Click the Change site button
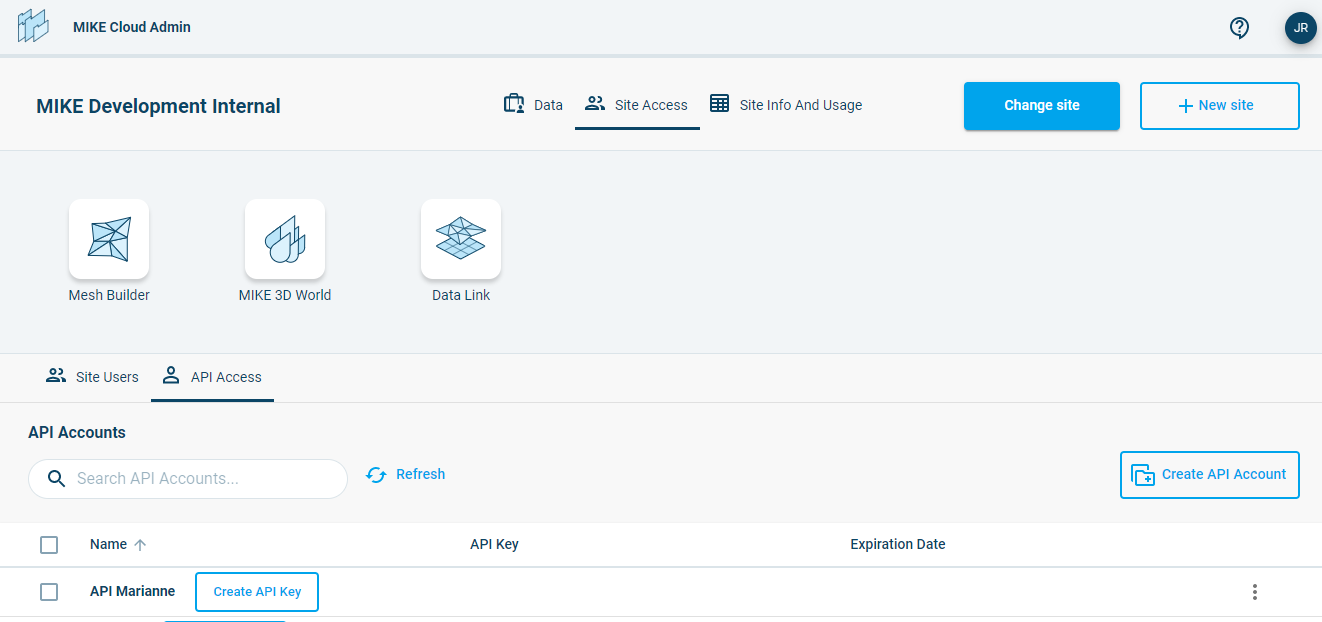This screenshot has width=1322, height=622. (1041, 106)
